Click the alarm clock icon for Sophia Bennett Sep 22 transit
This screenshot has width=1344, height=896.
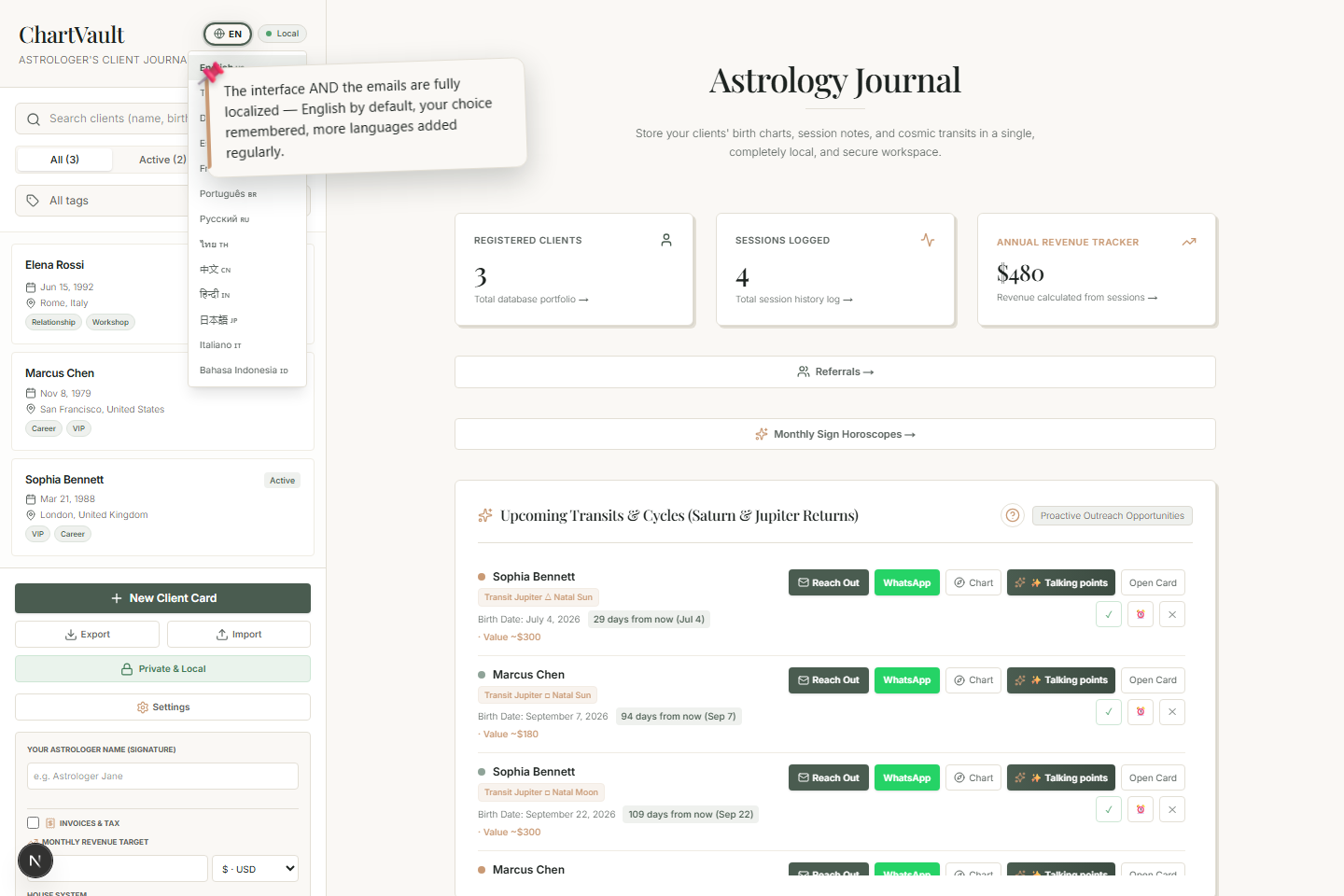[x=1141, y=809]
